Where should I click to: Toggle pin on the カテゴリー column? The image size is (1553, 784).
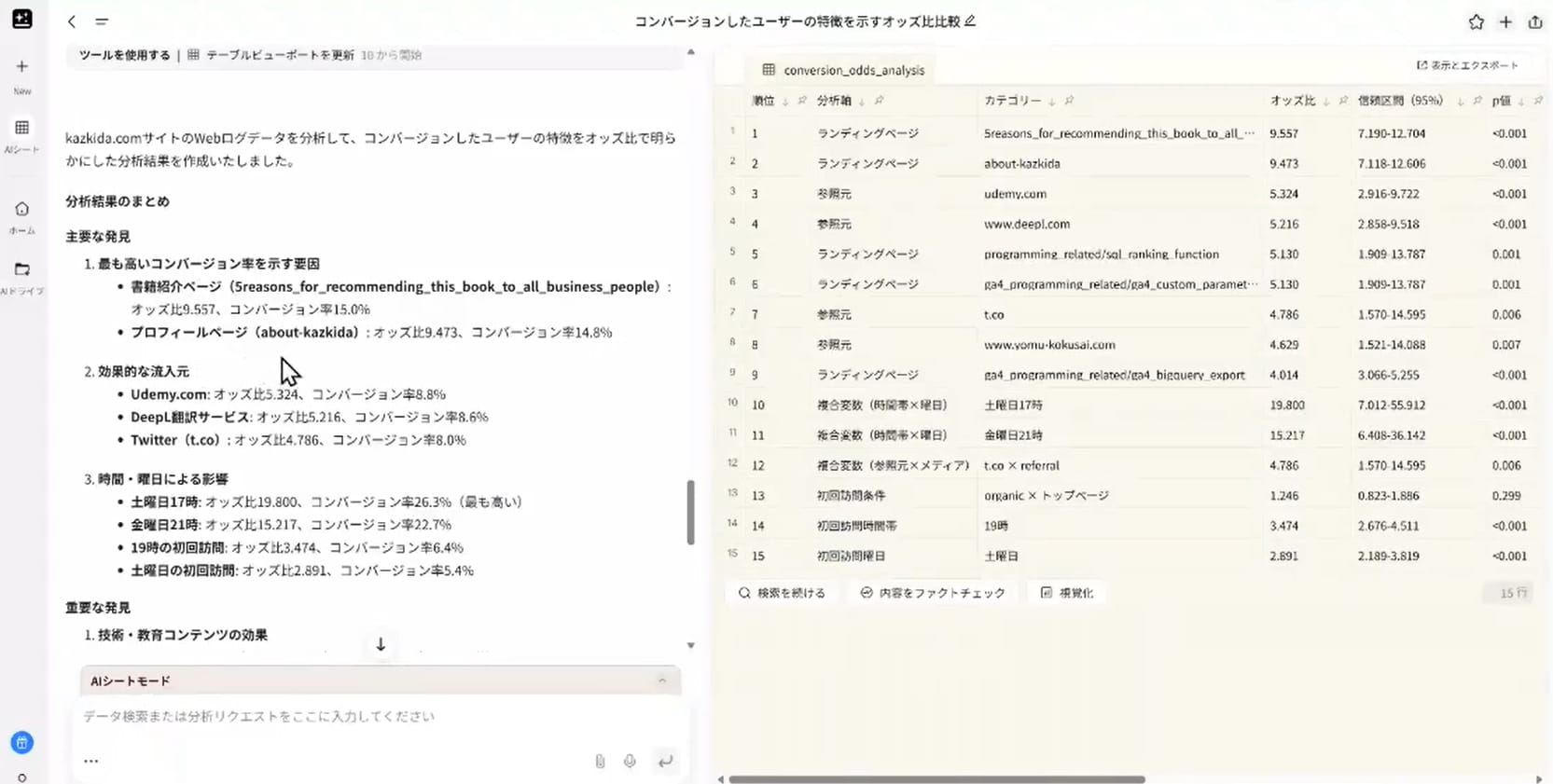(1069, 101)
